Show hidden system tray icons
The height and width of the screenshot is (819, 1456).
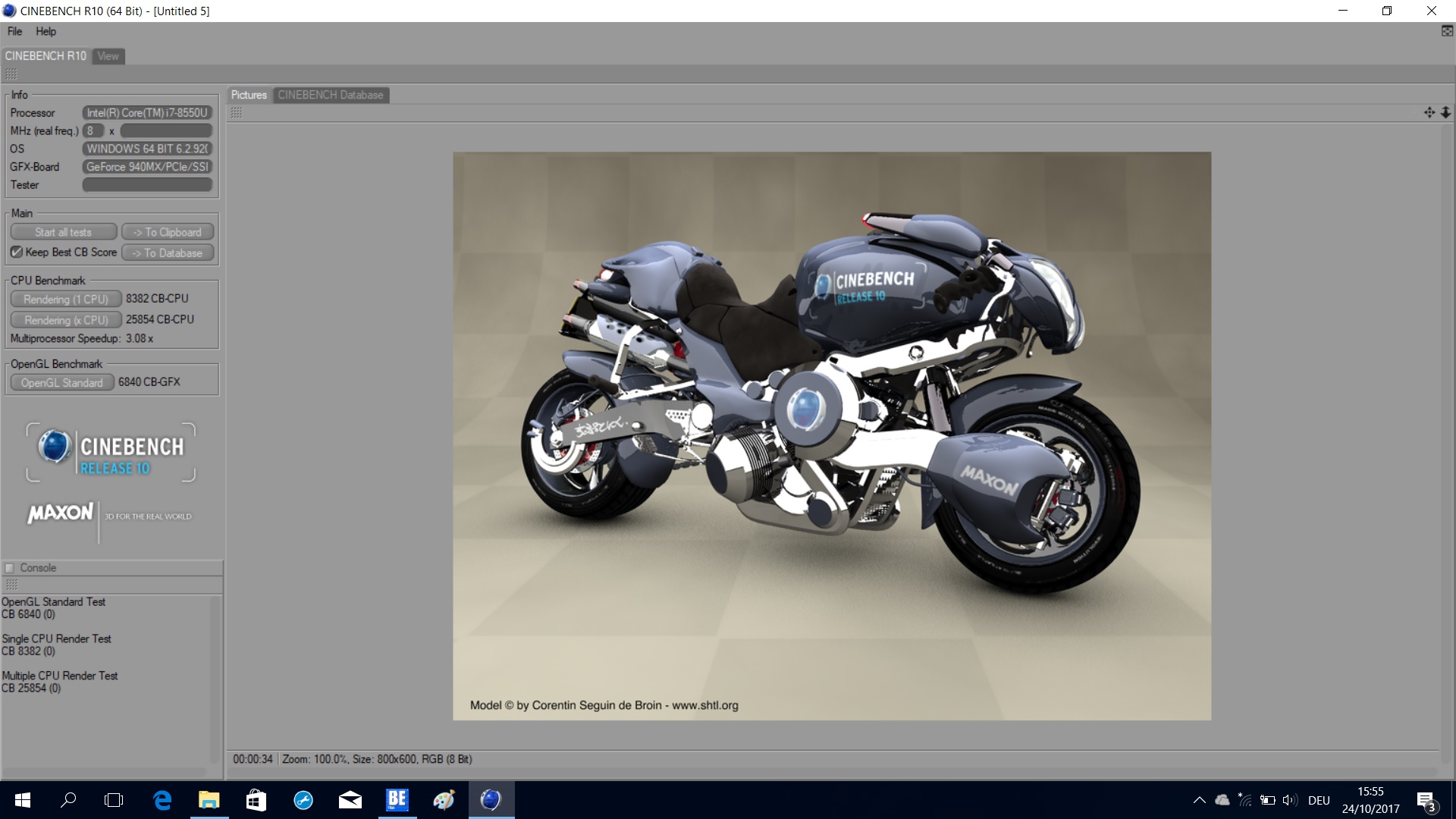(1199, 800)
